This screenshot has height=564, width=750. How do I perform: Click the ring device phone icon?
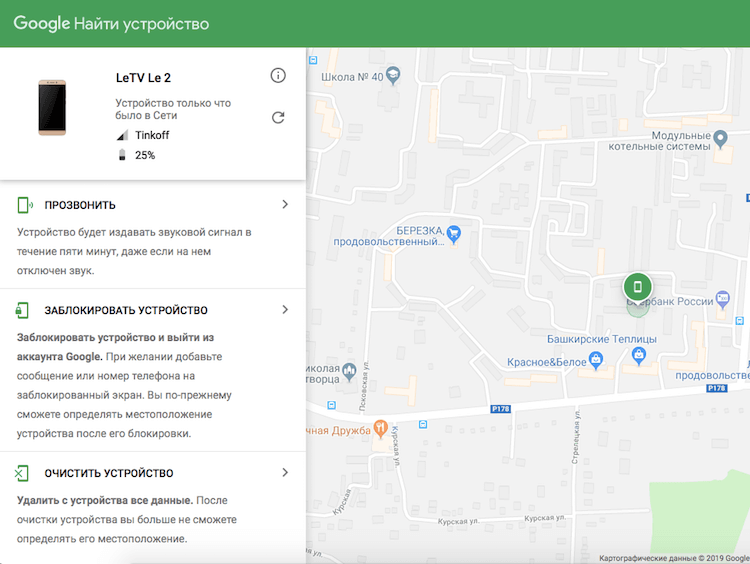pos(25,205)
